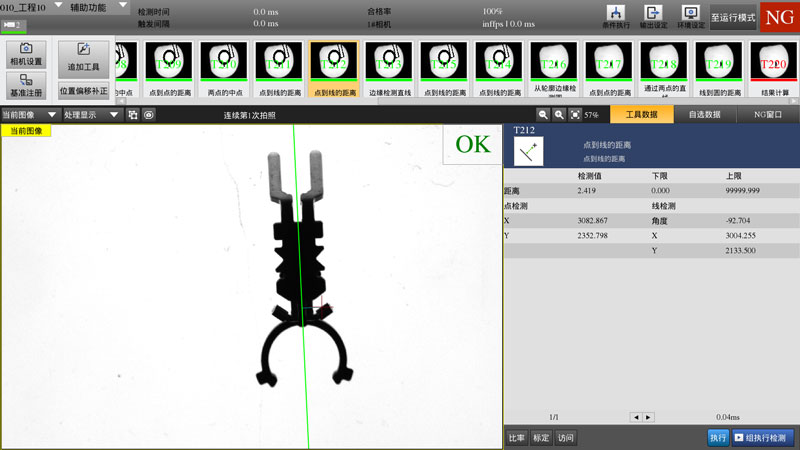800x450 pixels.
Task: Switch to the 自选数据 tab
Action: click(704, 115)
